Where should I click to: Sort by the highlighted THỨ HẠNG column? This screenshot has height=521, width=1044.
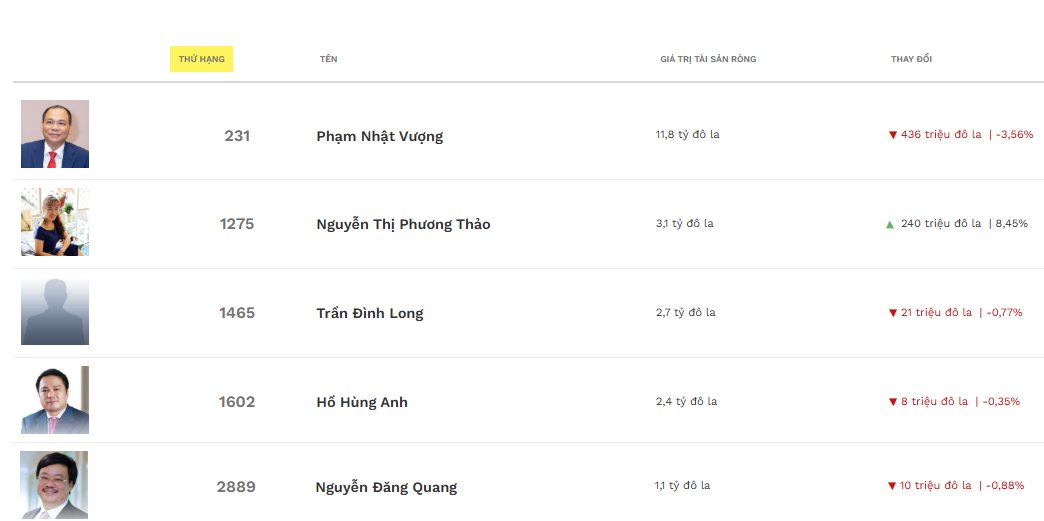point(201,60)
